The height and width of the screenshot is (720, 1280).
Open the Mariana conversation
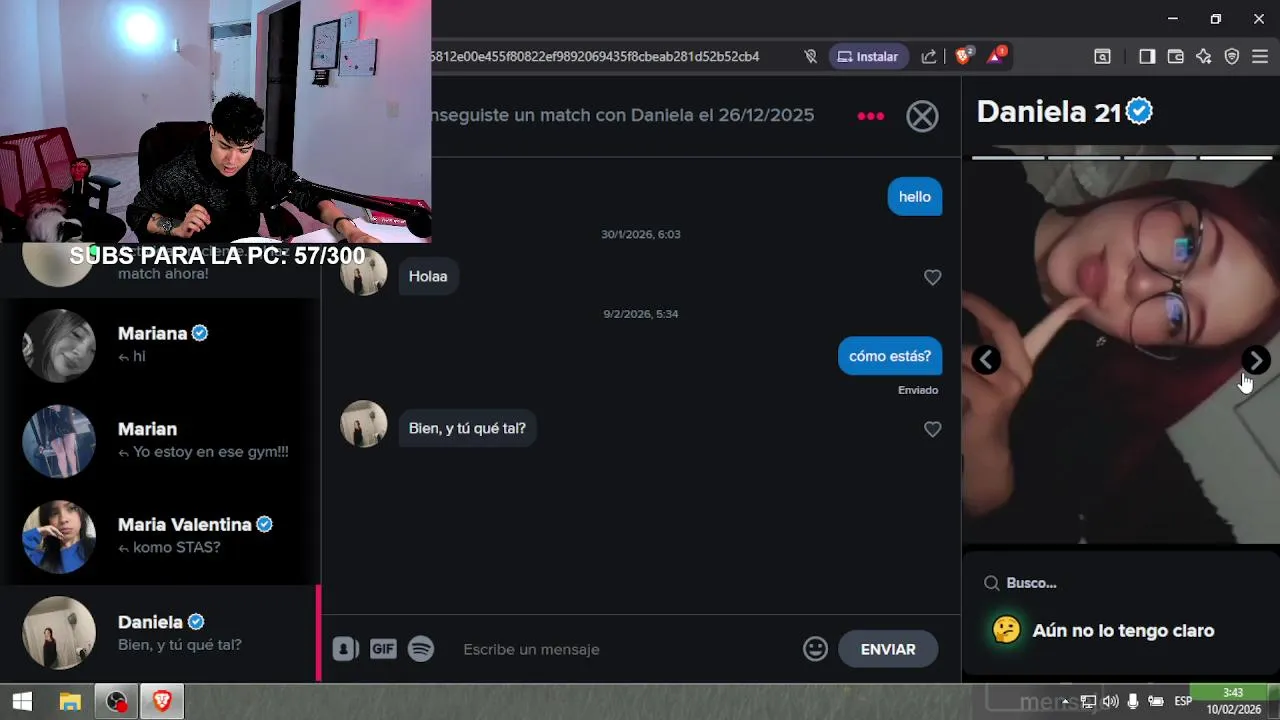(x=160, y=345)
